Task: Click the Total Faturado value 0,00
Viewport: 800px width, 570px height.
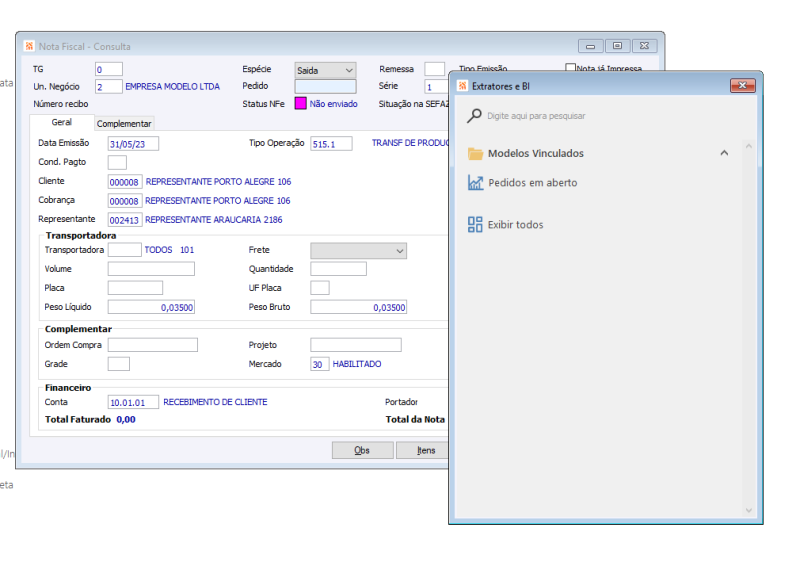Action: (x=126, y=419)
